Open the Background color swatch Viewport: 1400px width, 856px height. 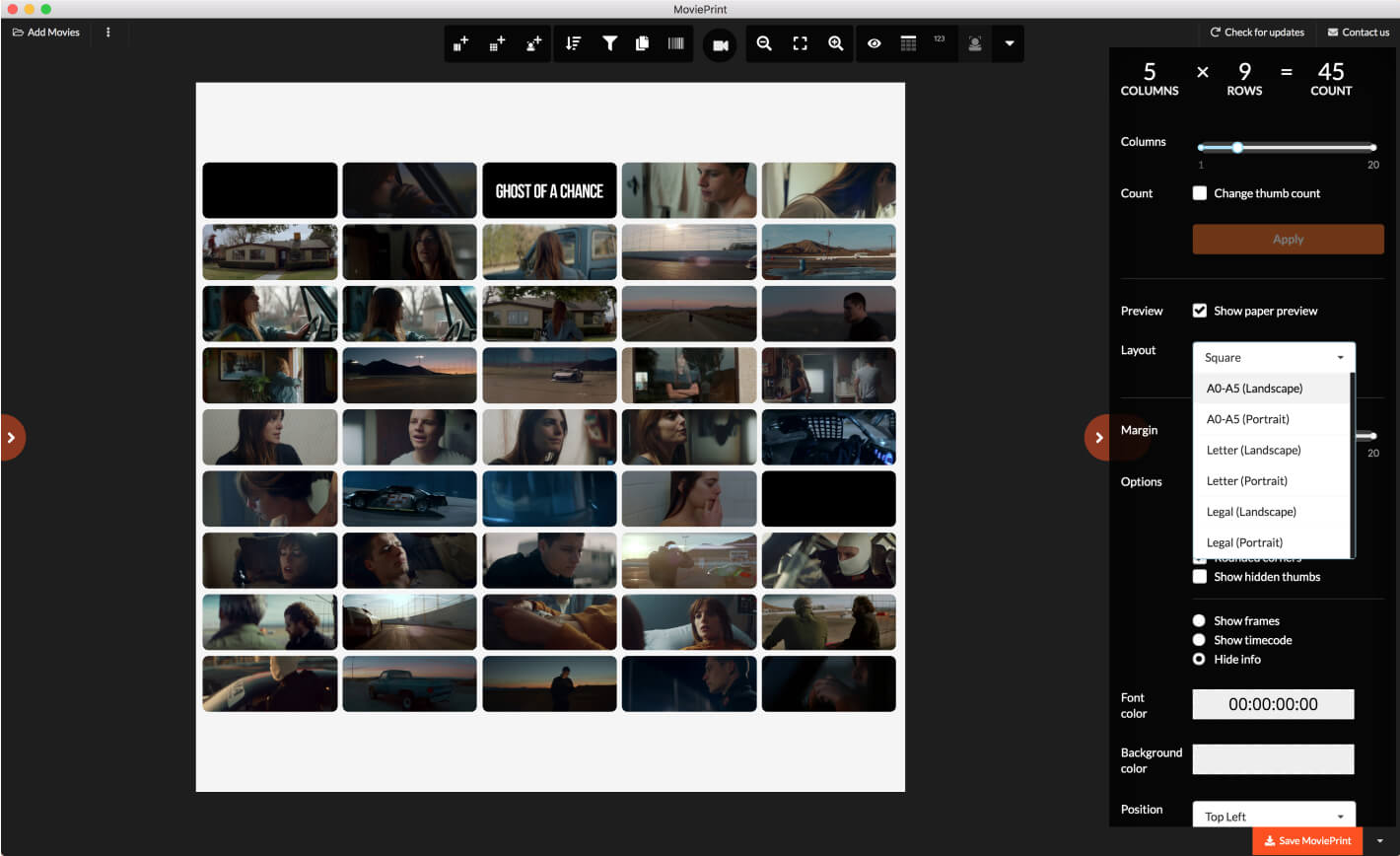[1273, 759]
